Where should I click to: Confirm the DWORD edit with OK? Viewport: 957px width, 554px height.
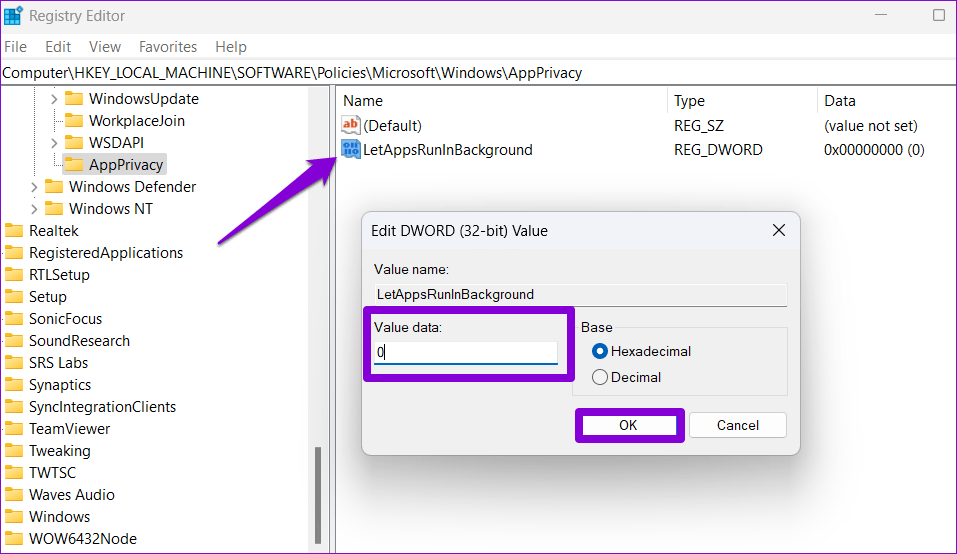pos(629,425)
